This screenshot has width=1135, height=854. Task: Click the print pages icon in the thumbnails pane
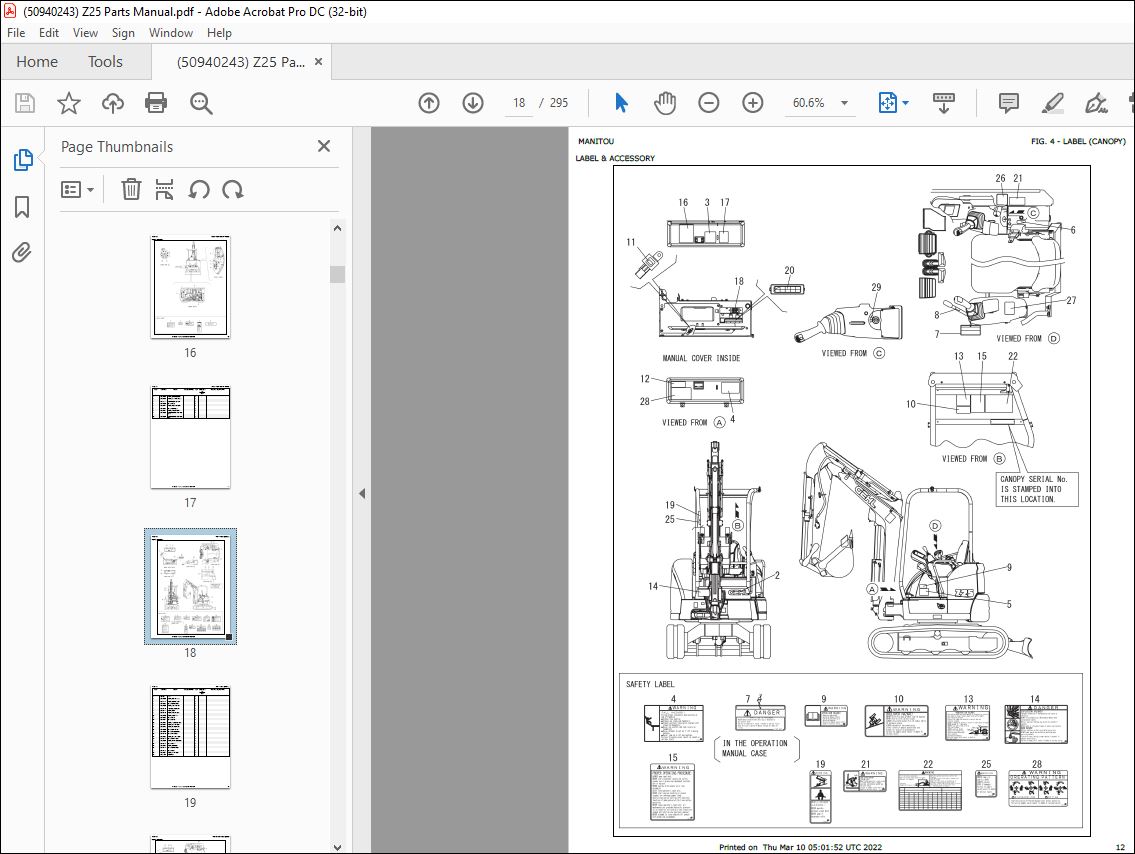click(164, 190)
